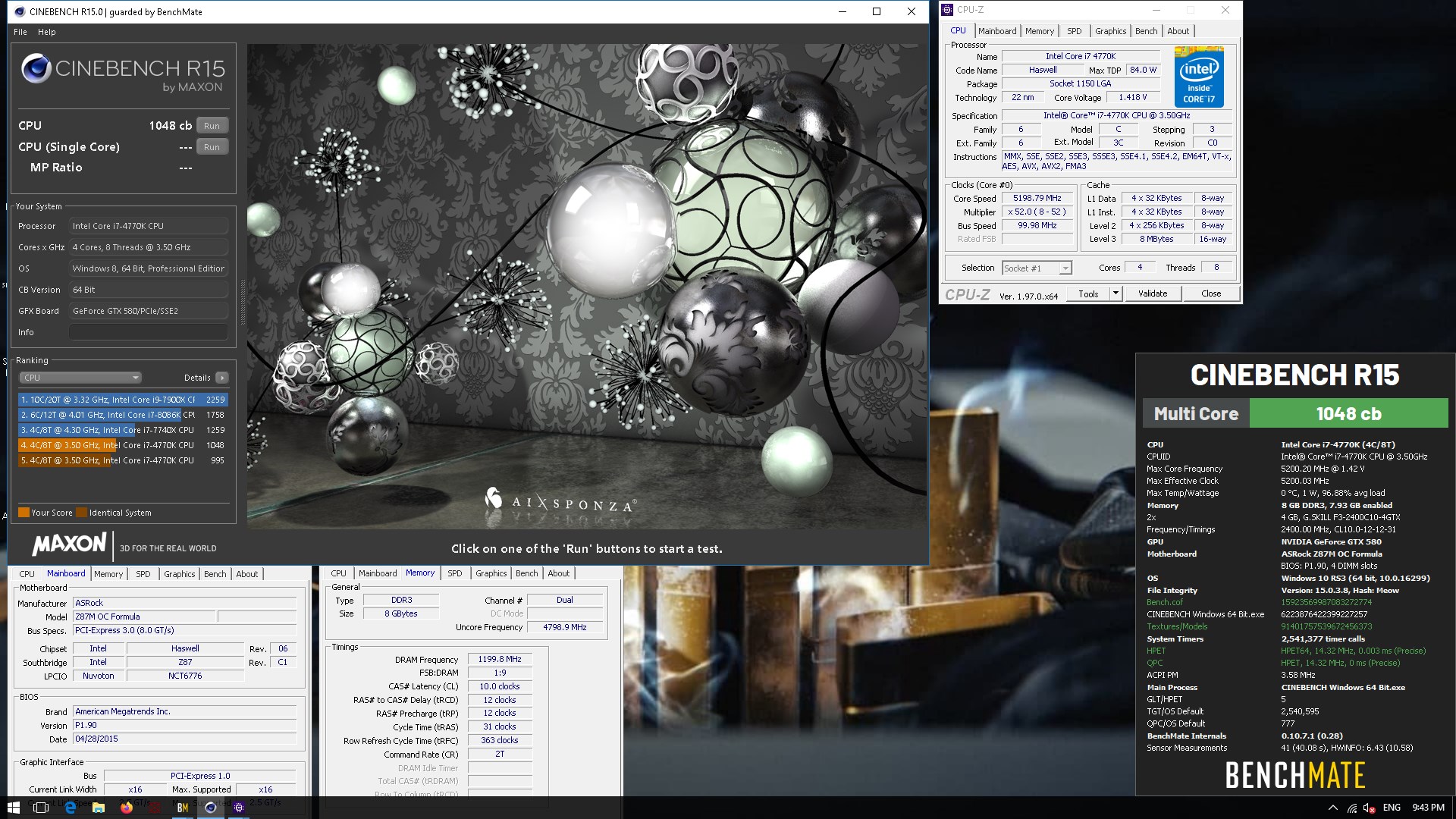The height and width of the screenshot is (819, 1456).
Task: Run the CPU multi-core benchmark
Action: click(x=212, y=126)
